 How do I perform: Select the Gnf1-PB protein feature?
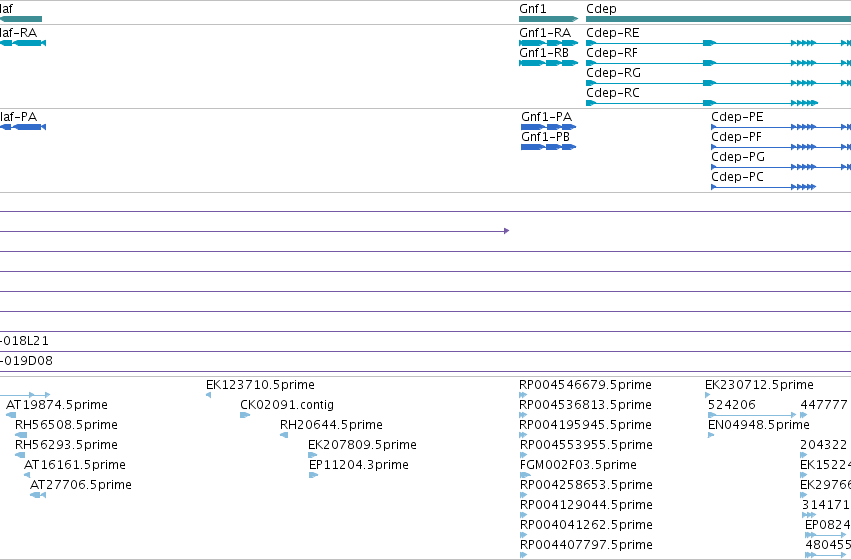point(548,147)
